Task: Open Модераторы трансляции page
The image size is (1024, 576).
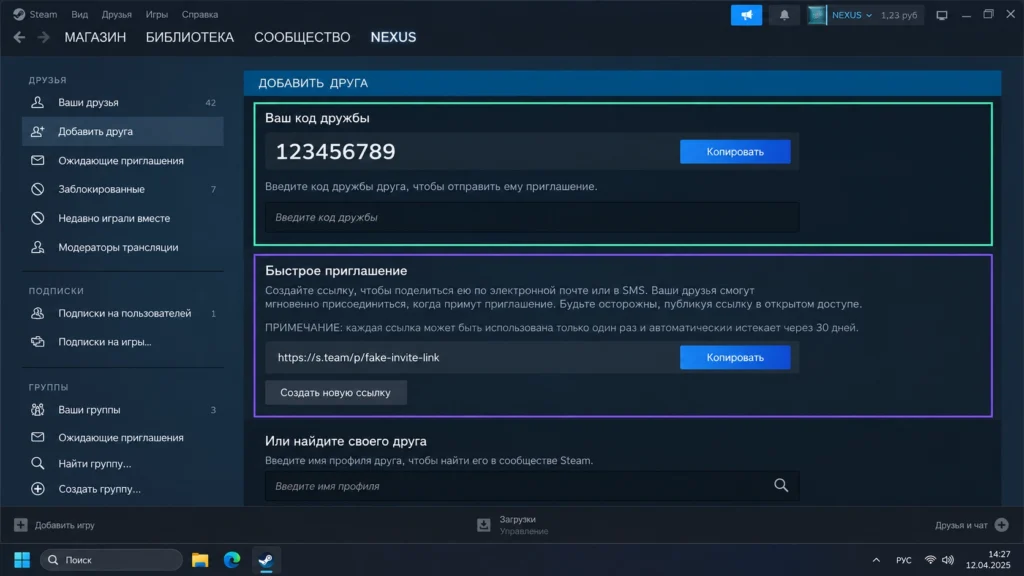Action: coord(123,247)
